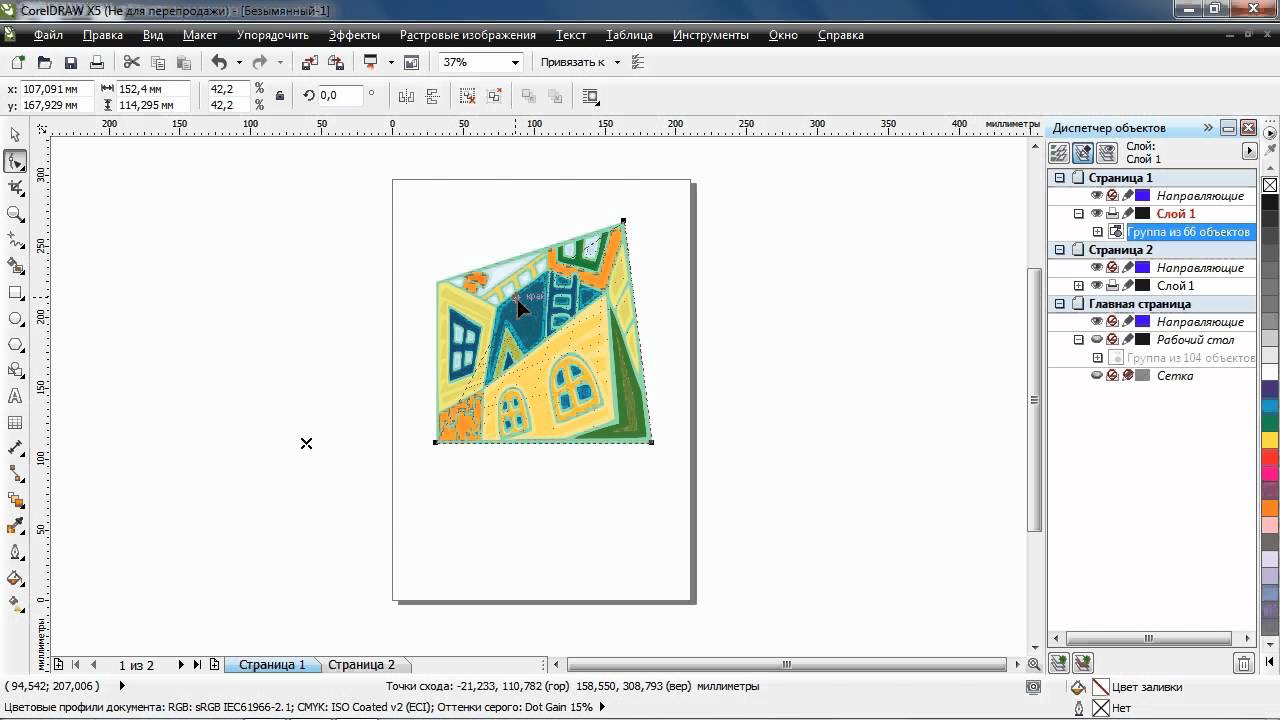Screen dimensions: 1280x720
Task: Open the zoom level 37% dropdown
Action: pos(515,62)
